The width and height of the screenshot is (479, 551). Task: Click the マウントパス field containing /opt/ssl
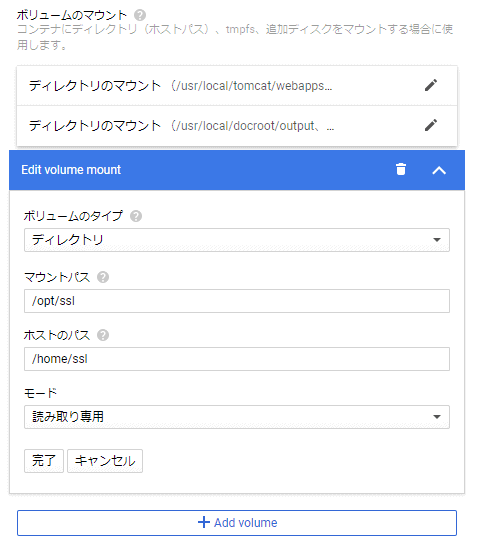[237, 301]
